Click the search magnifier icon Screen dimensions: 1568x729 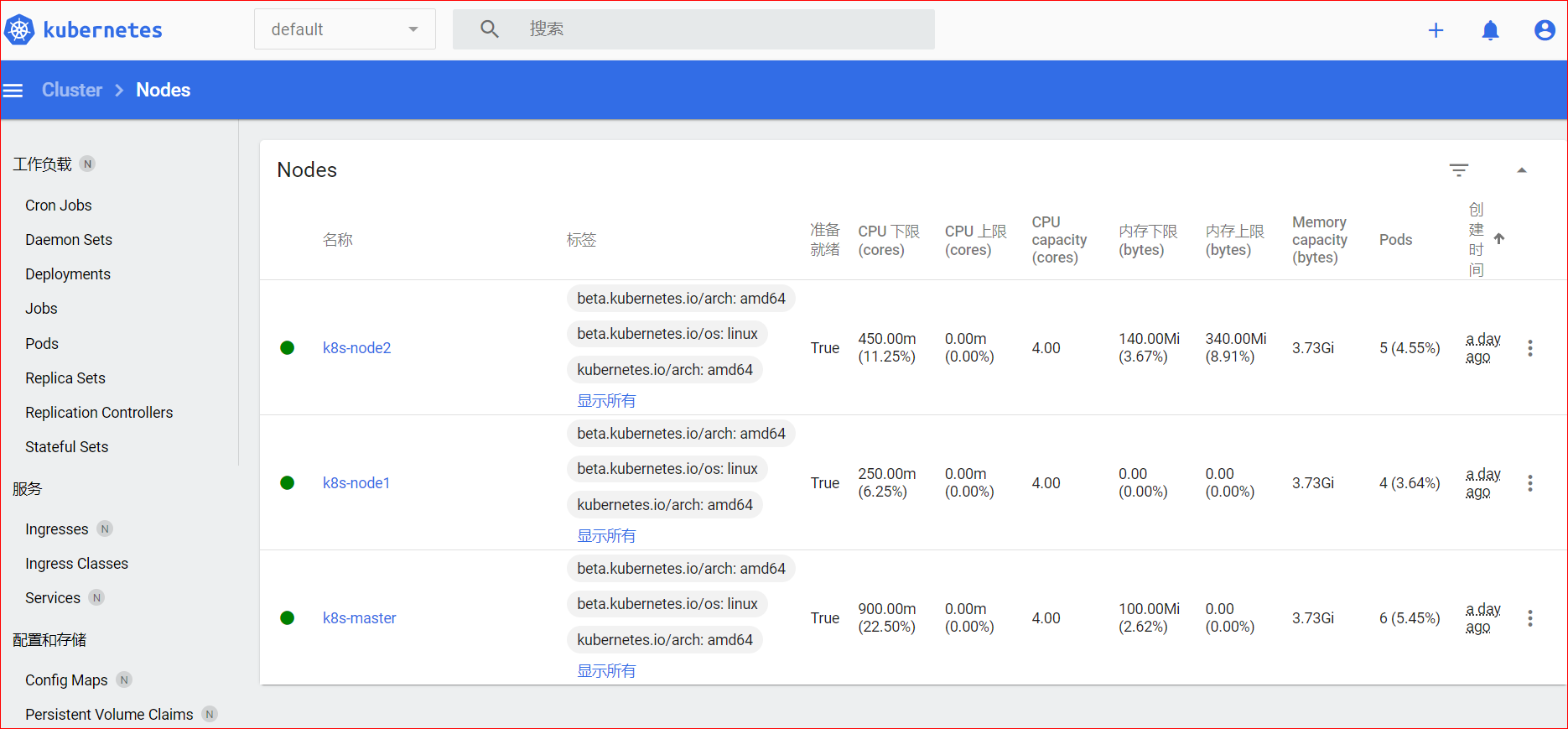pyautogui.click(x=490, y=29)
